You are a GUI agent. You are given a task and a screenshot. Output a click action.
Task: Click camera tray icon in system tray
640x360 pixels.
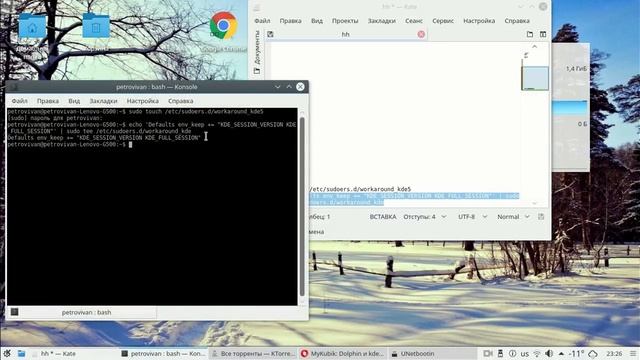488,353
